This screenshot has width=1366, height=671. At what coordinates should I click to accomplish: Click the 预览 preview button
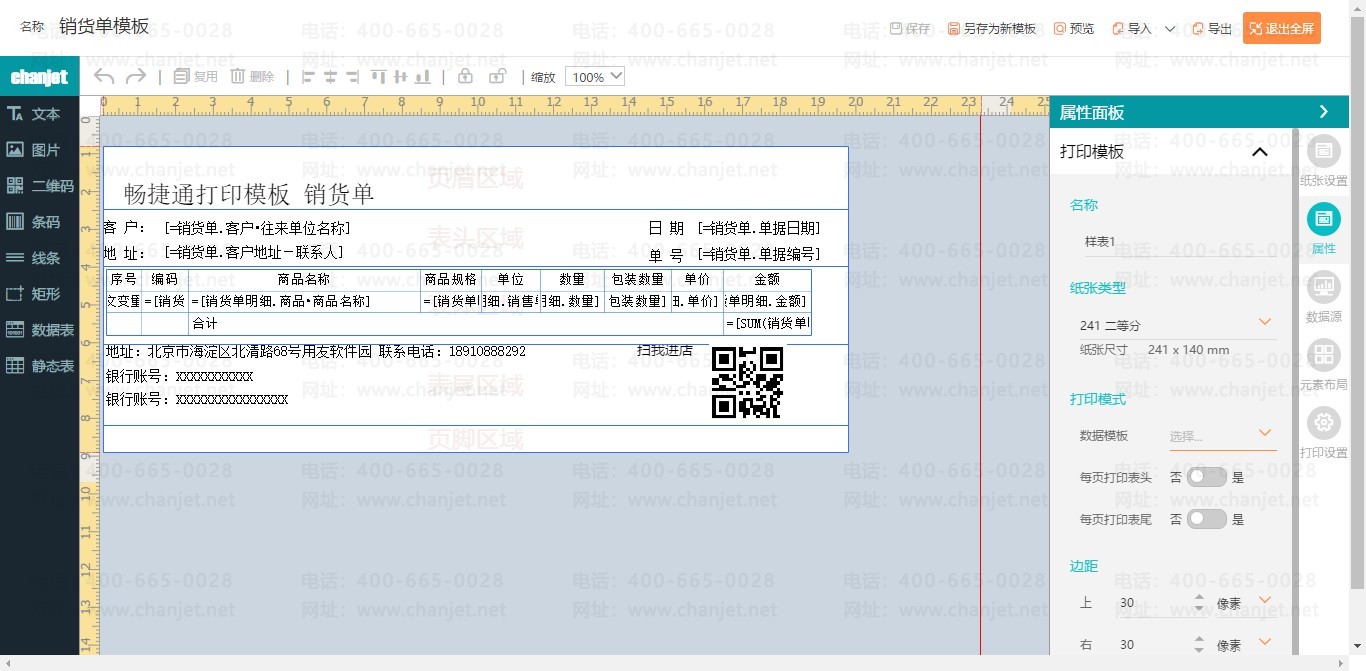(x=1074, y=29)
